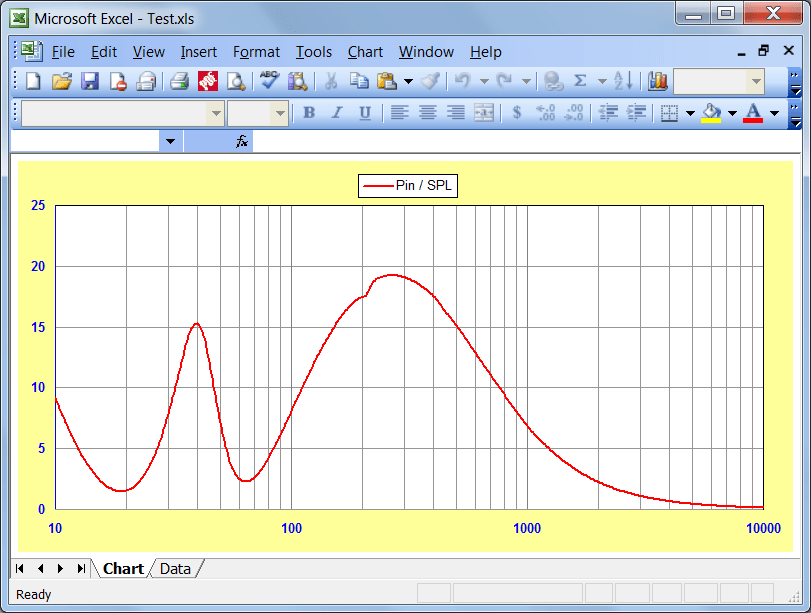Open the File menu
The image size is (811, 613).
tap(63, 52)
